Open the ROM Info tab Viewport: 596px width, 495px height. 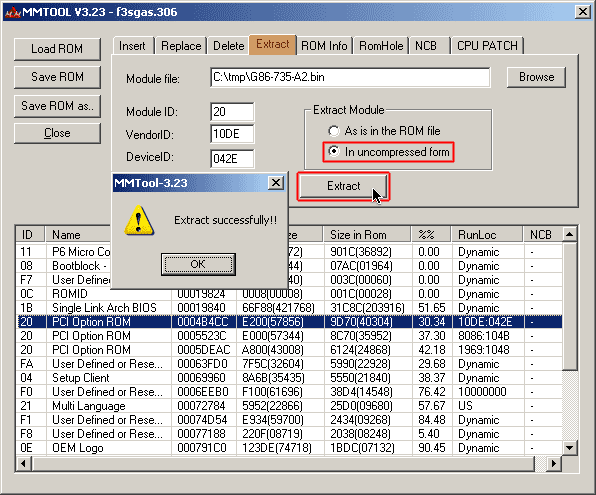coord(324,46)
